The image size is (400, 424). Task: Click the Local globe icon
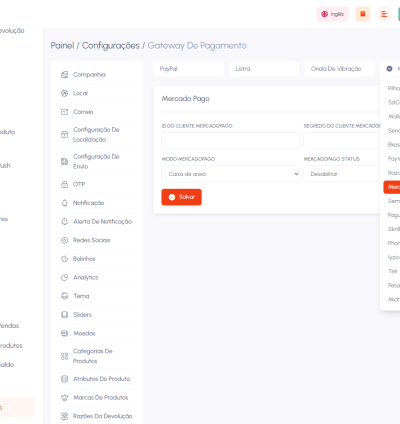click(65, 93)
